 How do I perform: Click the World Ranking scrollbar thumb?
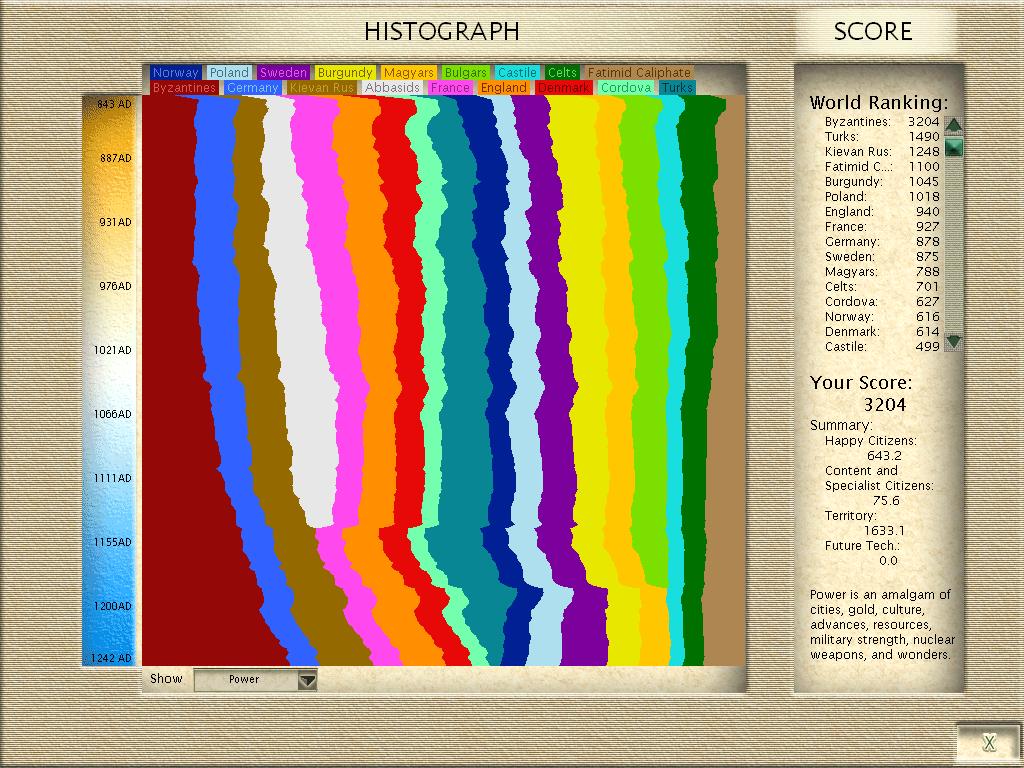[x=953, y=147]
